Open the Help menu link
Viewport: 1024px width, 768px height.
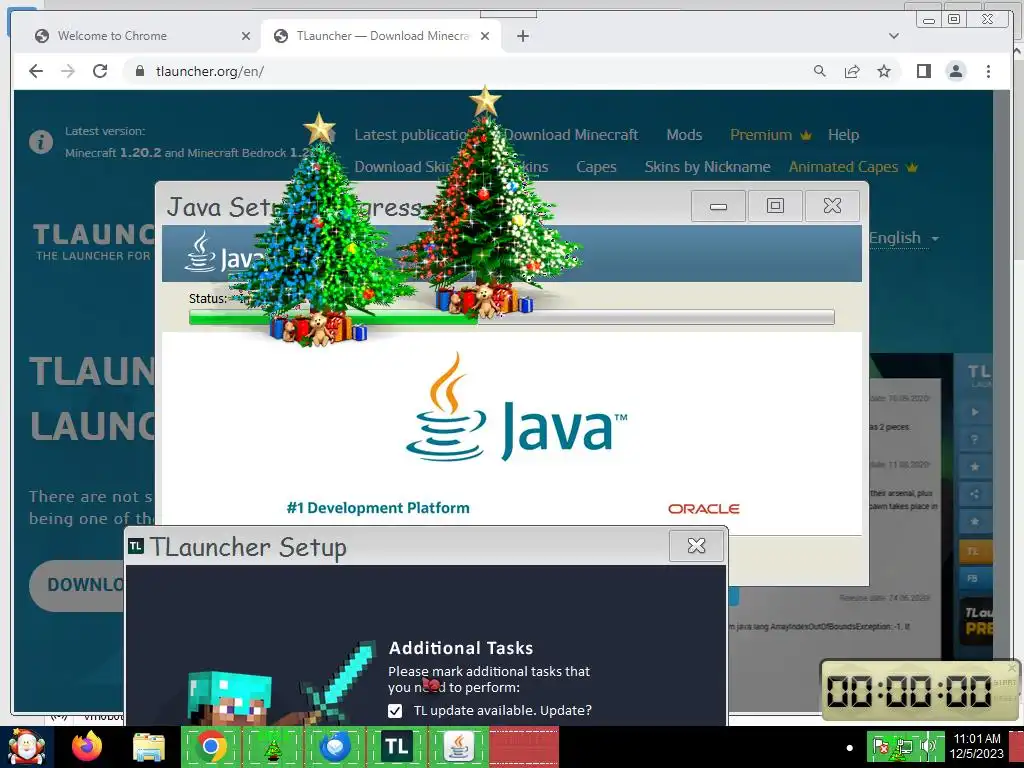(843, 135)
